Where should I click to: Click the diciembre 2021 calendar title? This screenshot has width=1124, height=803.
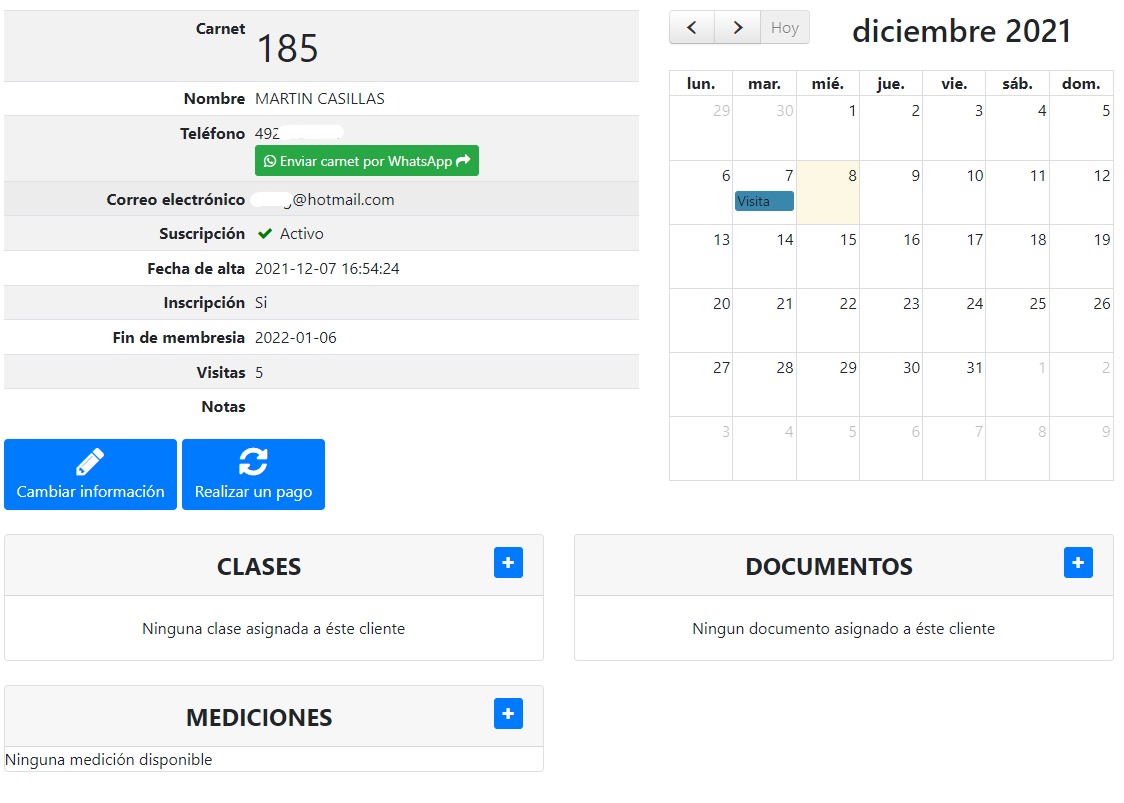point(961,31)
